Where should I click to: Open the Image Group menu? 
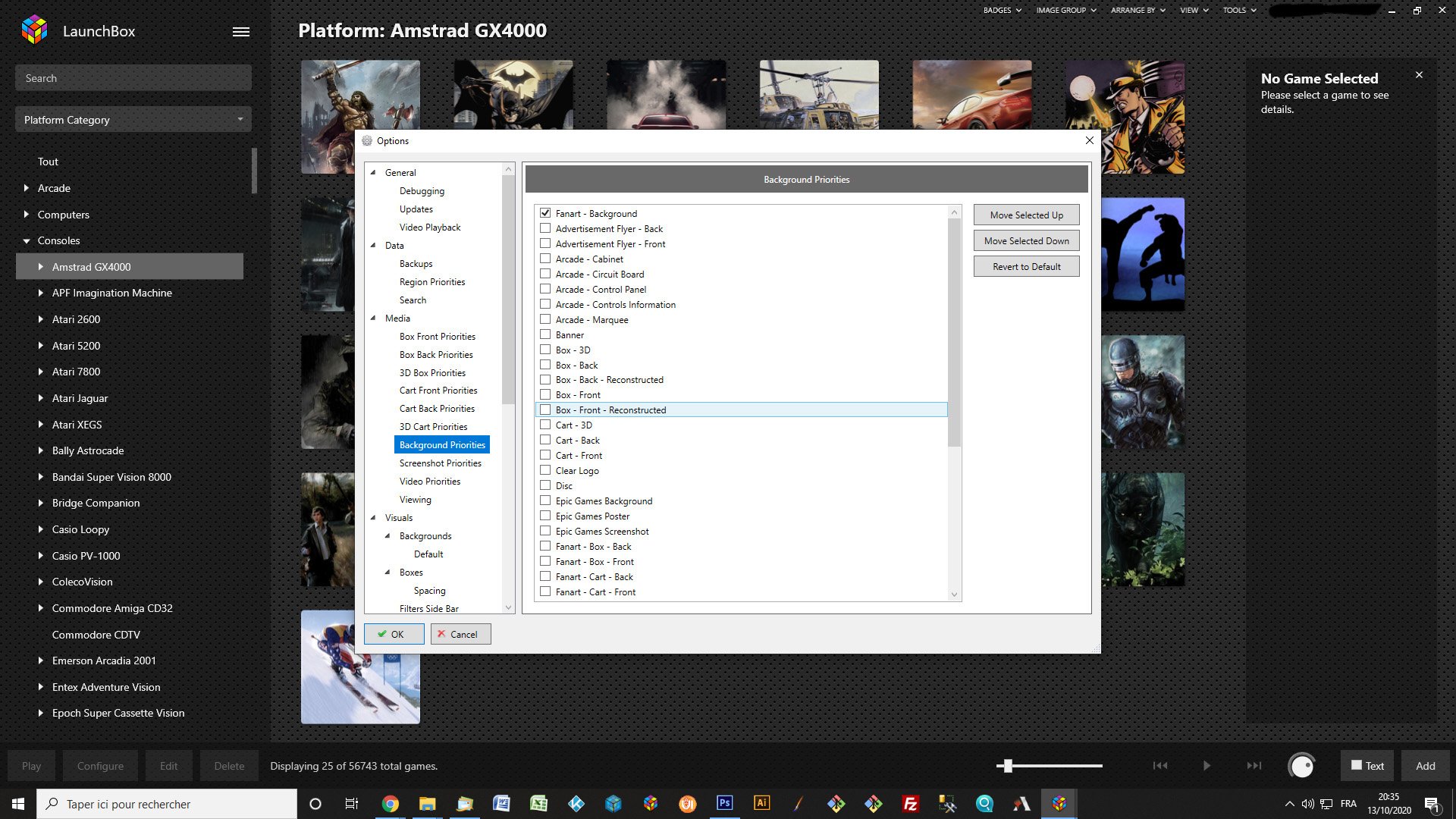coord(1066,10)
